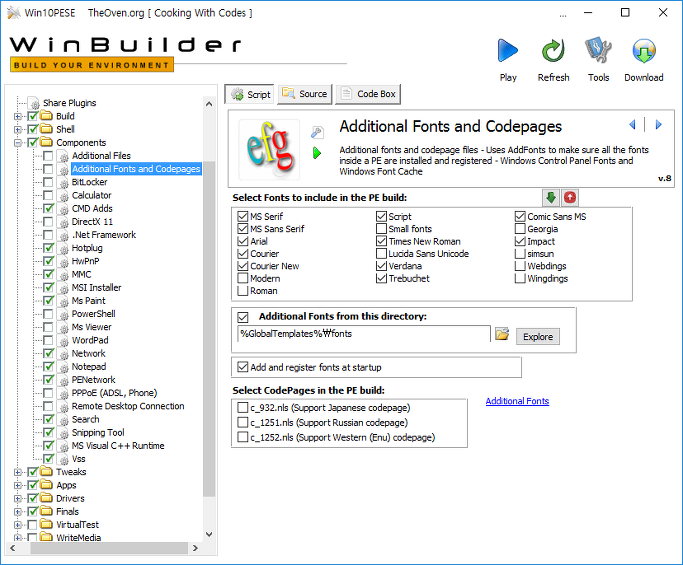The height and width of the screenshot is (565, 683).
Task: Enable c_932.nls Japanese codepage
Action: 243,407
